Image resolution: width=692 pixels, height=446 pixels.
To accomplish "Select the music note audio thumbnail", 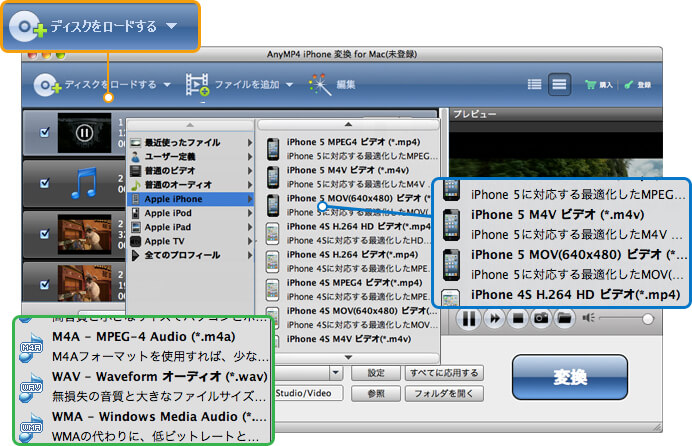I will click(x=84, y=183).
